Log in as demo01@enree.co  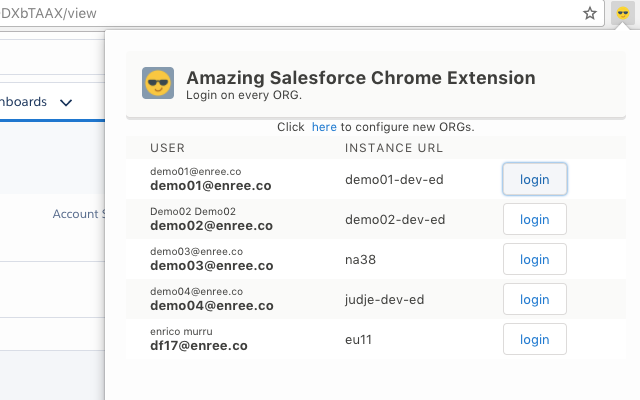535,179
